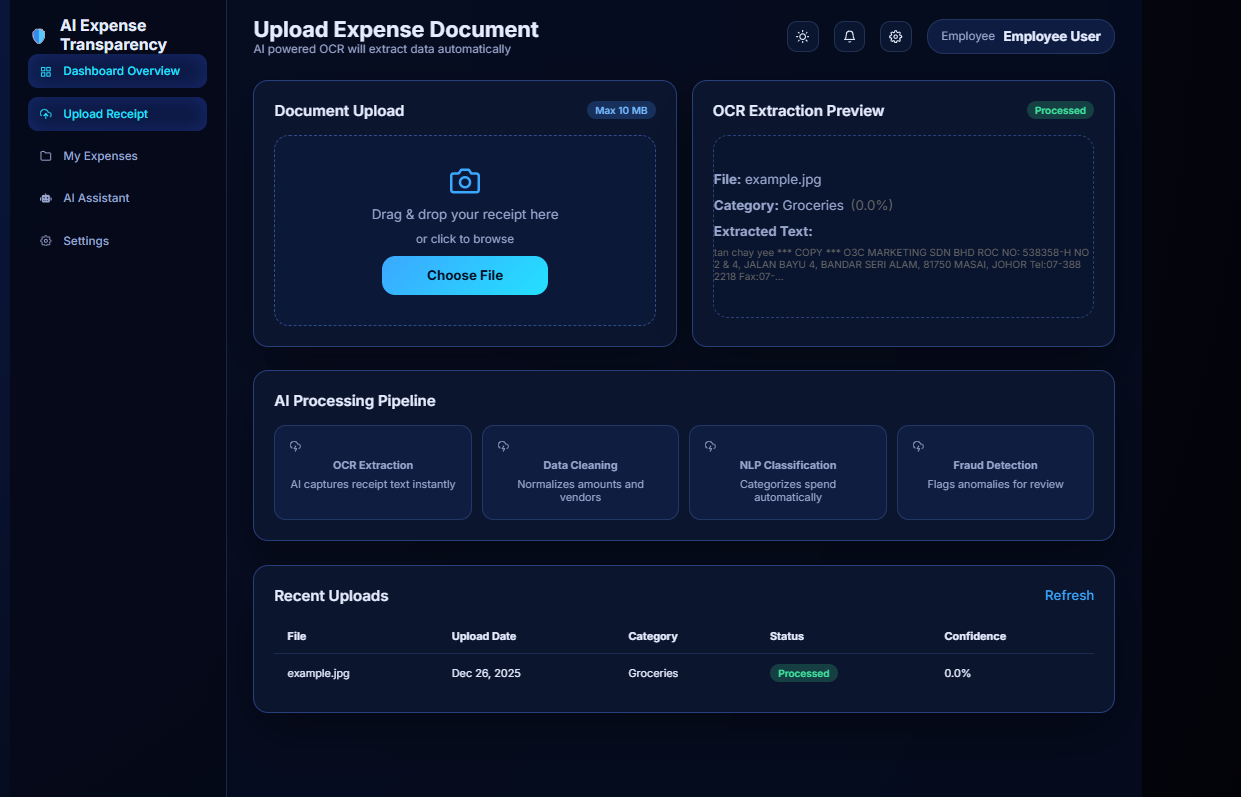Click the Settings gear icon in sidebar
This screenshot has width=1241, height=797.
click(46, 241)
